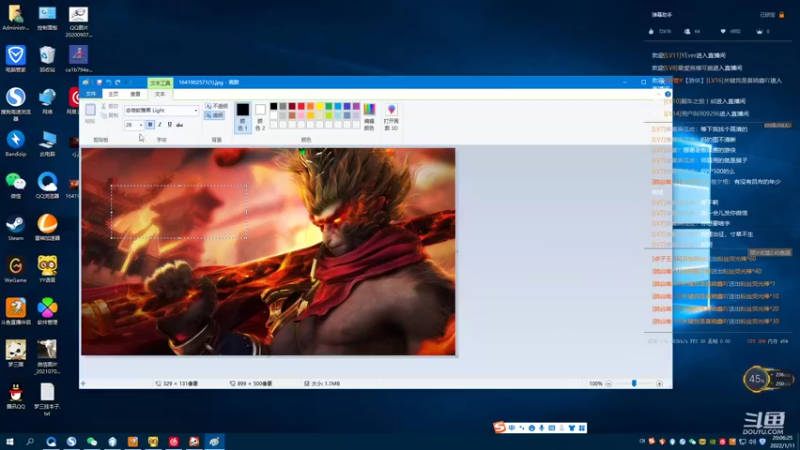This screenshot has width=800, height=450.
Task: Open the Sogou browser desktop icon
Action: pyautogui.click(x=15, y=104)
